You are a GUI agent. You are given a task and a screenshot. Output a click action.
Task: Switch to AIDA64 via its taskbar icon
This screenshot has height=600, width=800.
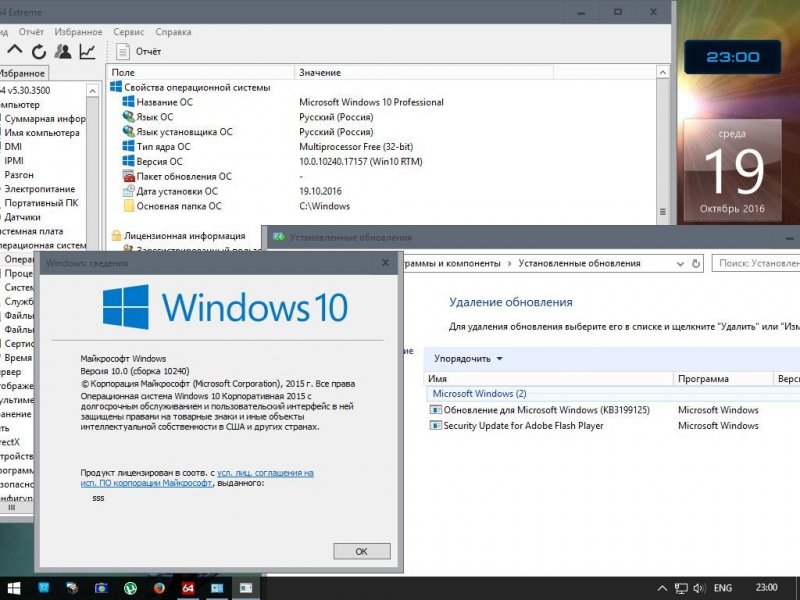coord(188,588)
